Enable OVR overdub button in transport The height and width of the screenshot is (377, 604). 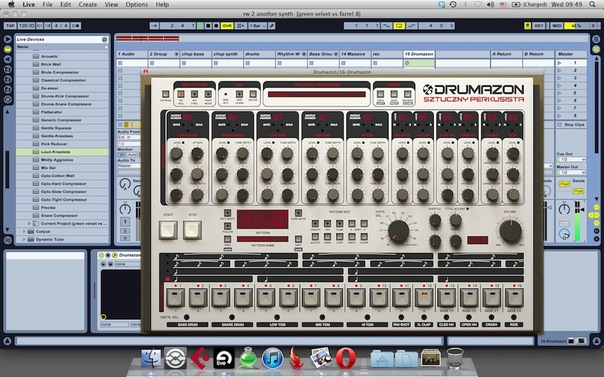227,26
